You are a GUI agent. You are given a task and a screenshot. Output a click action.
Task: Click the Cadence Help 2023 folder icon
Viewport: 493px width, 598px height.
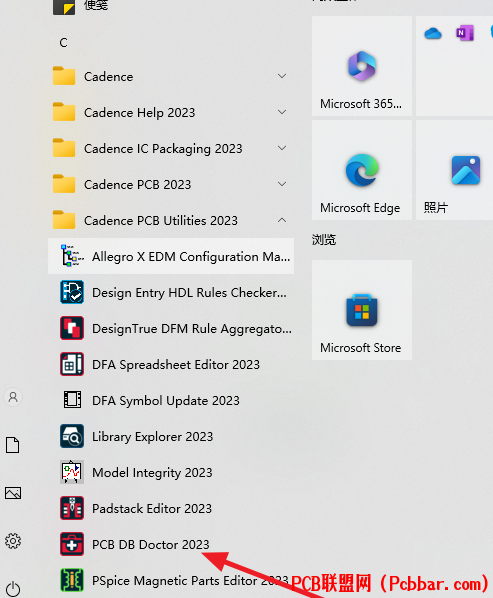click(x=64, y=112)
